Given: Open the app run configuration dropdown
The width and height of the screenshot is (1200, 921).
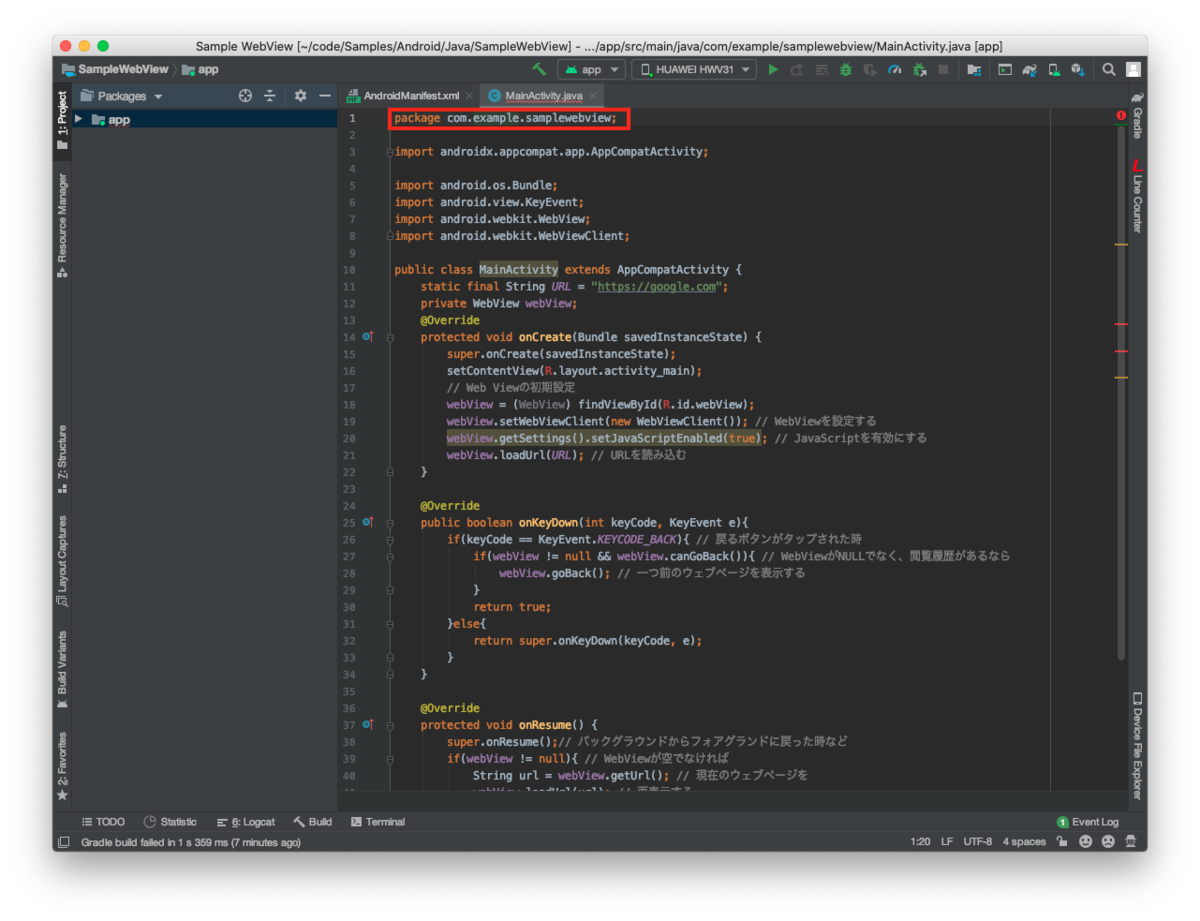Looking at the screenshot, I should (x=592, y=69).
